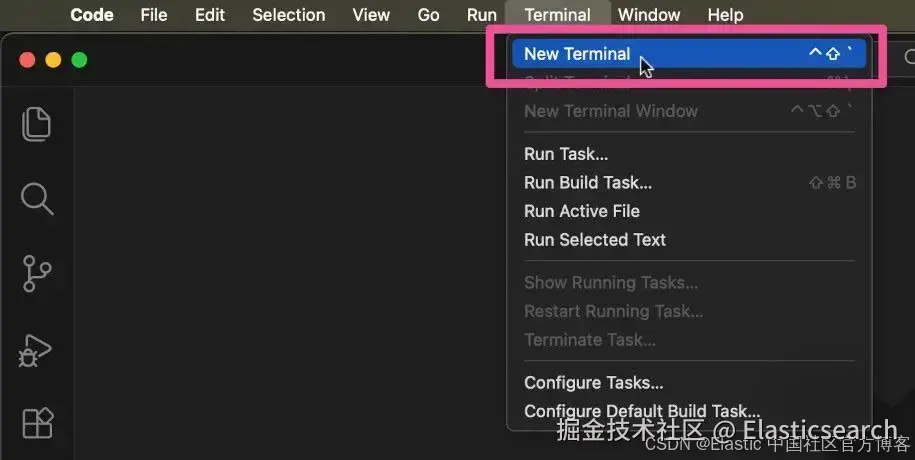Open the Explorer files icon in sidebar
Screen dimensions: 915x460
(36, 124)
